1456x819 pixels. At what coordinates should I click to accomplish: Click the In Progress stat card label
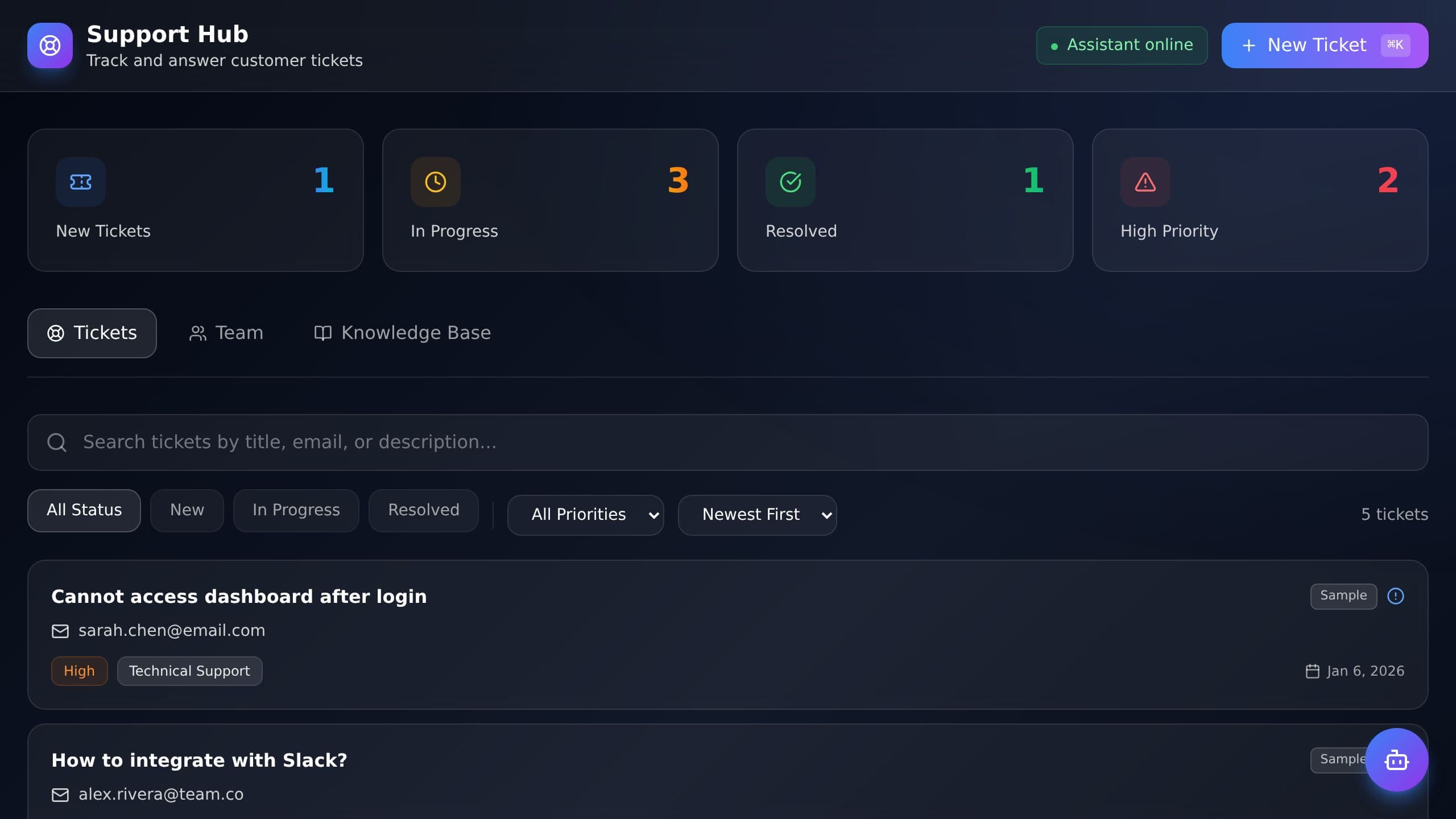coord(454,231)
